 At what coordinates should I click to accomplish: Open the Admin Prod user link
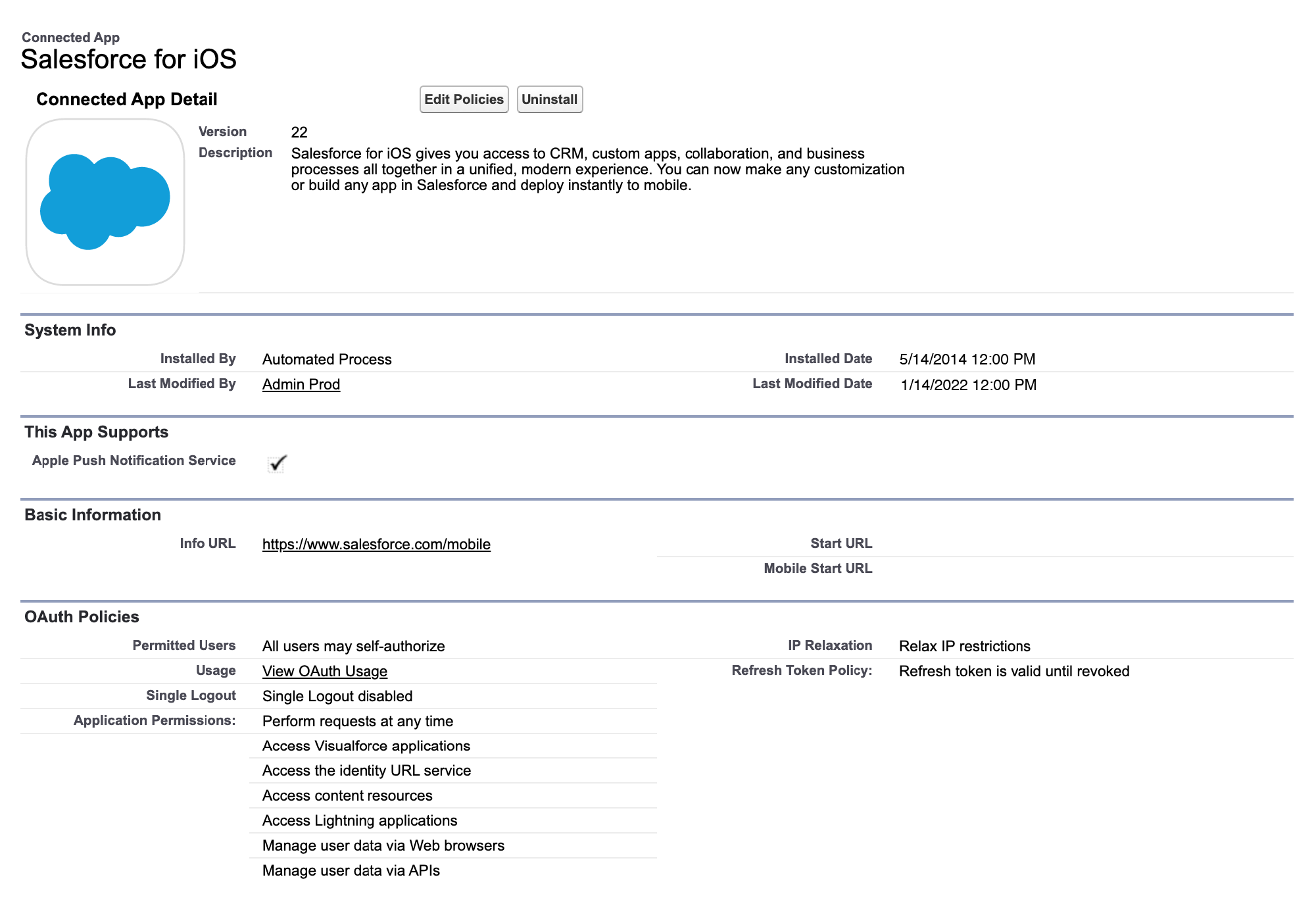(301, 384)
